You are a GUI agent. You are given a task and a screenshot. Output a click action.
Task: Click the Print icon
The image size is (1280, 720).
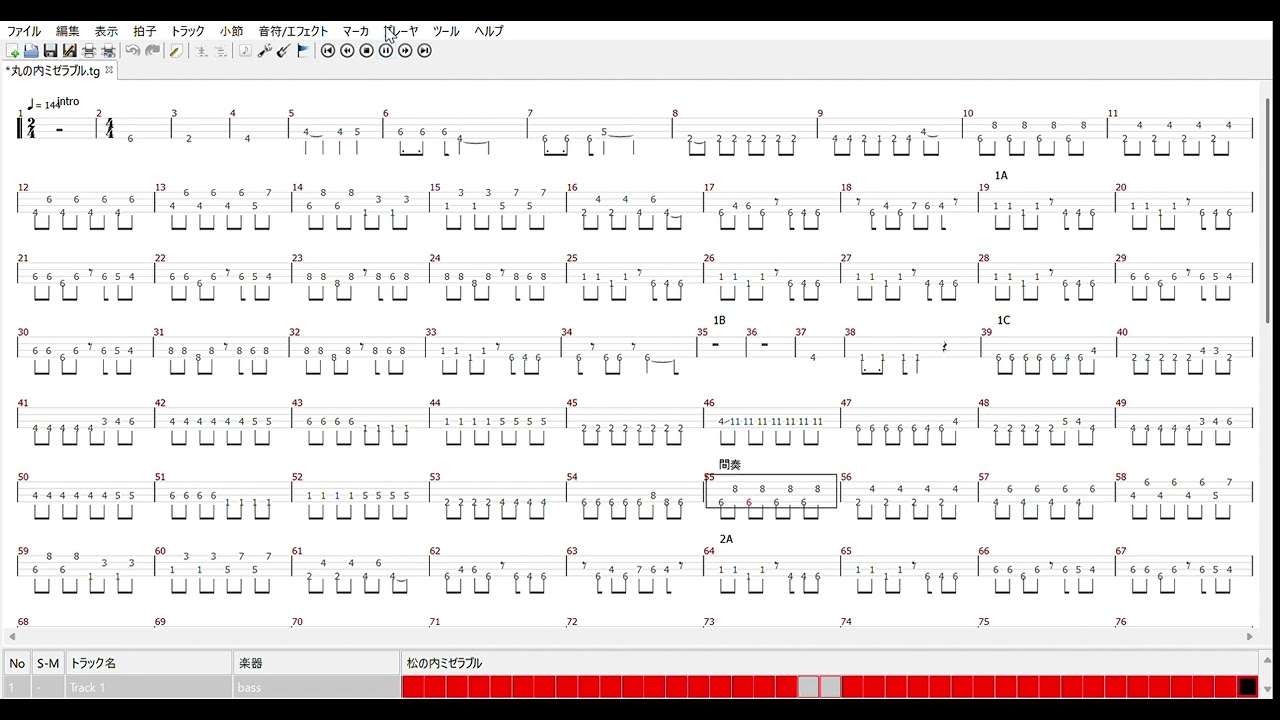coord(89,51)
